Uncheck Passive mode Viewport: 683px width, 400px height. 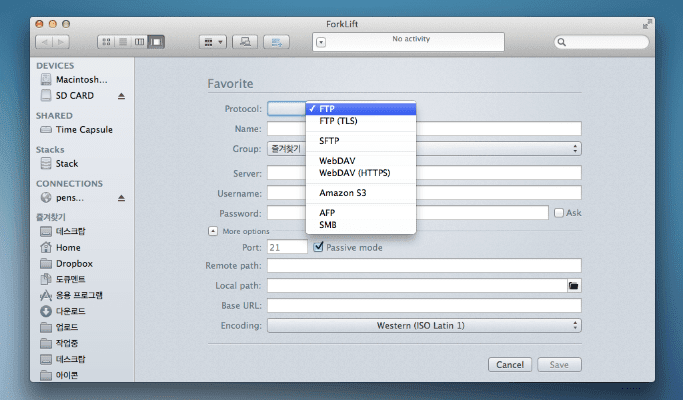tap(318, 247)
